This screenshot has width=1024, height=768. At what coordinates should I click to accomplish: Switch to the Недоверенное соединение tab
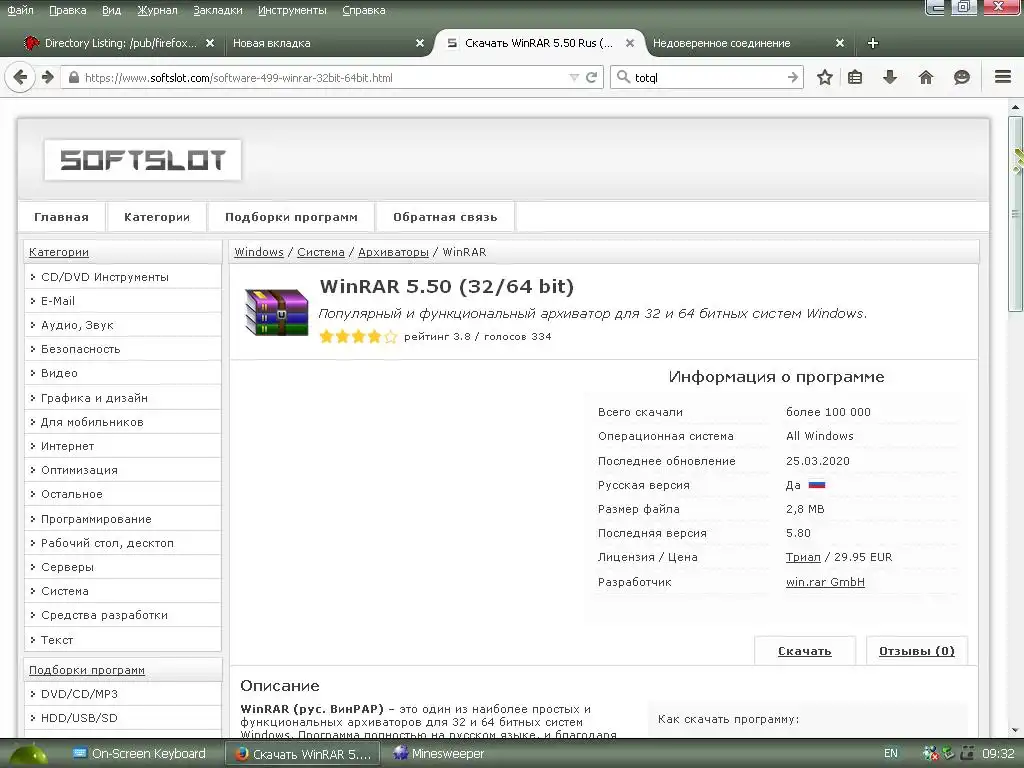click(744, 43)
